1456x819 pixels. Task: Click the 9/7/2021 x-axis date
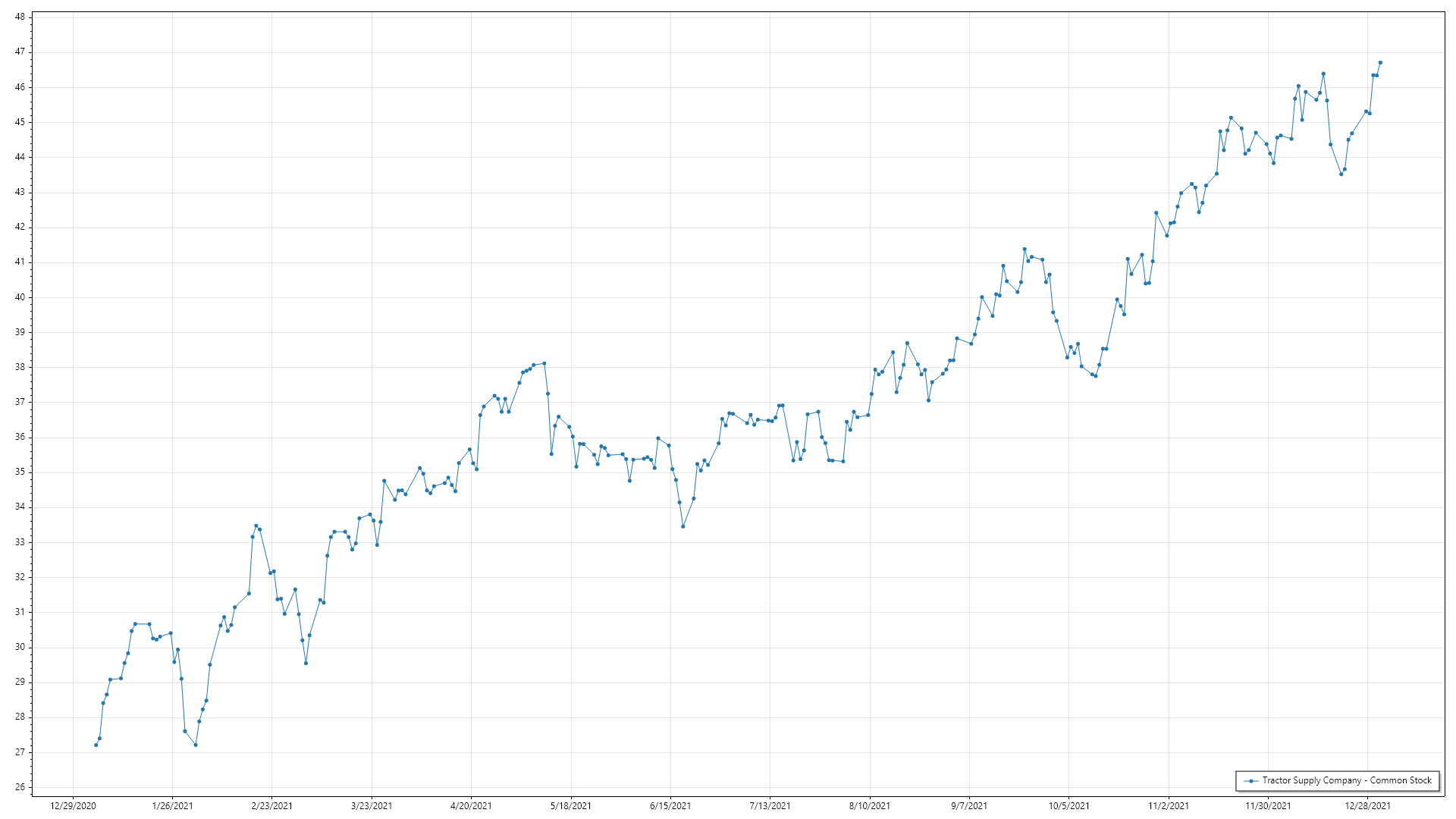coord(969,806)
